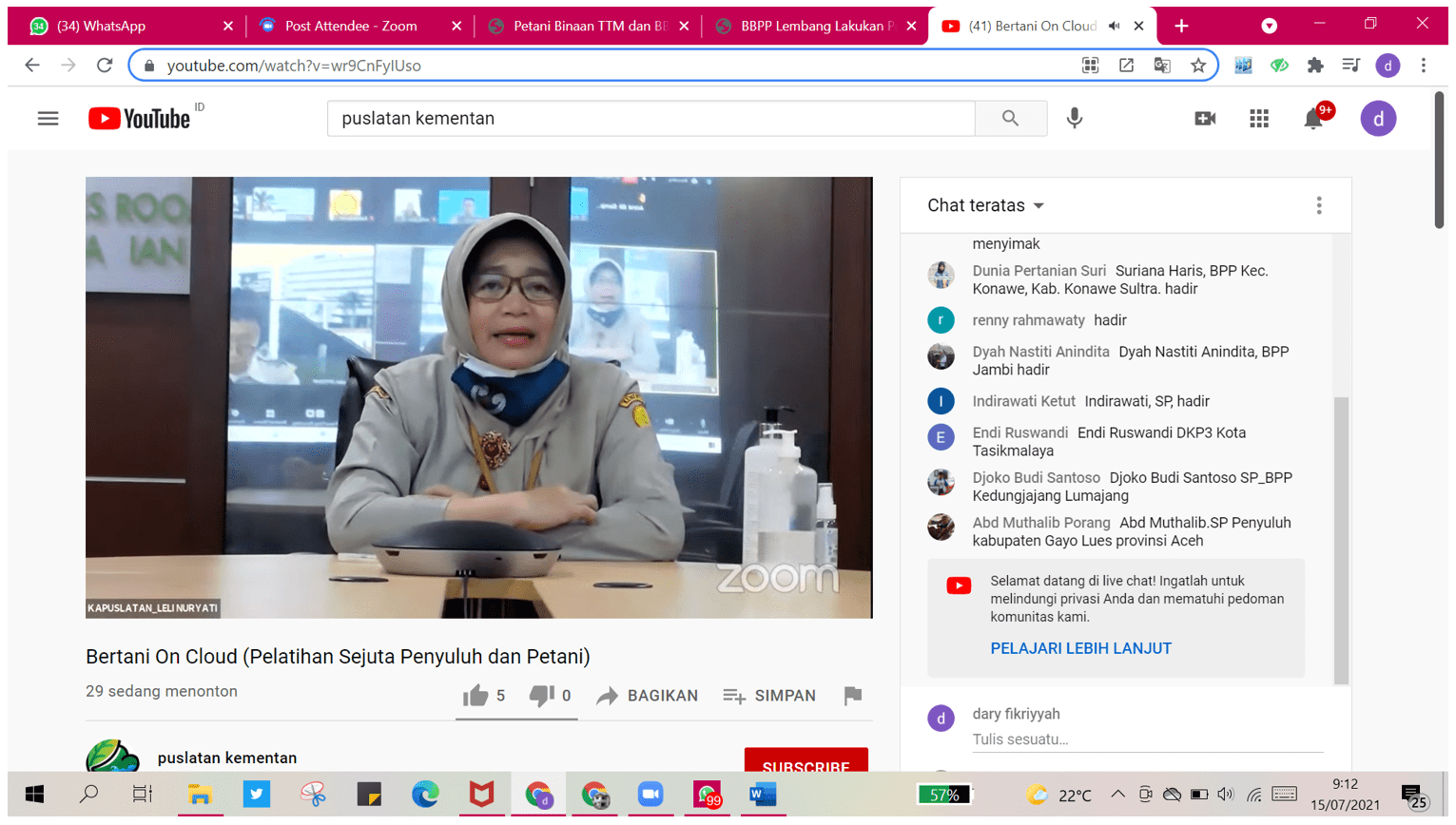1456x825 pixels.
Task: Like the video with thumbs up
Action: coord(475,696)
